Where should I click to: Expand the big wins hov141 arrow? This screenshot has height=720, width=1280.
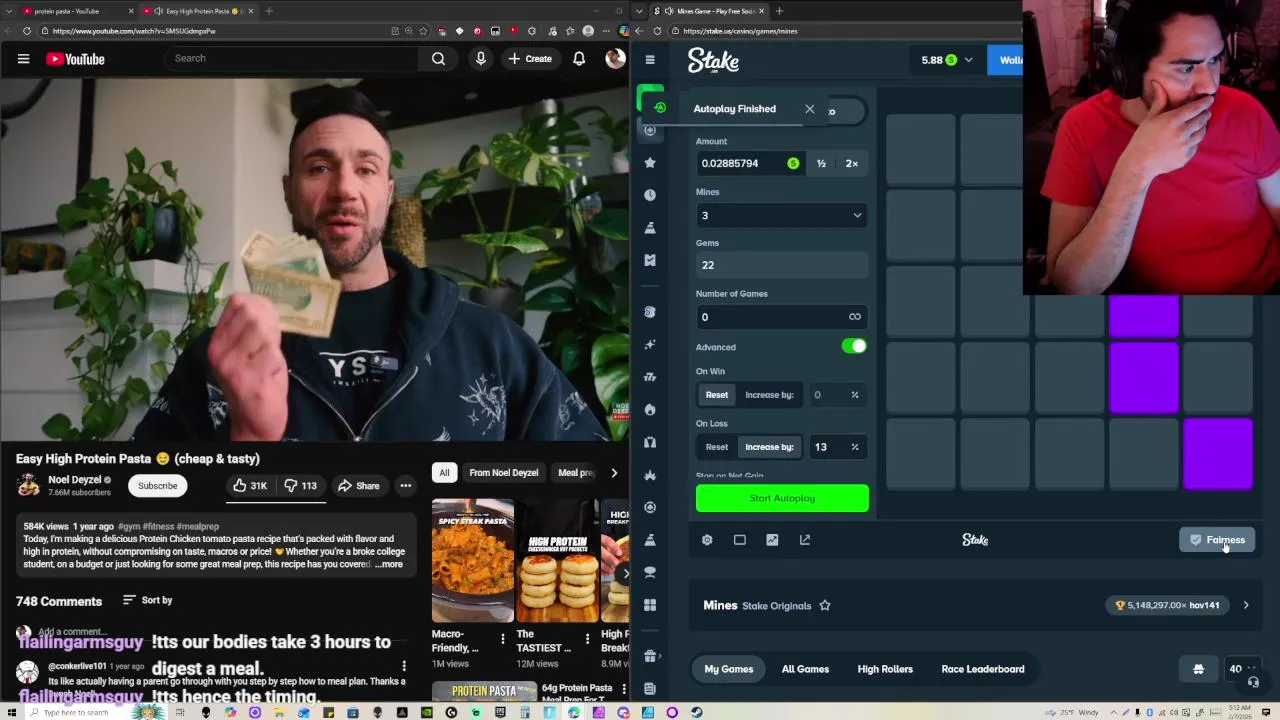tap(1246, 605)
